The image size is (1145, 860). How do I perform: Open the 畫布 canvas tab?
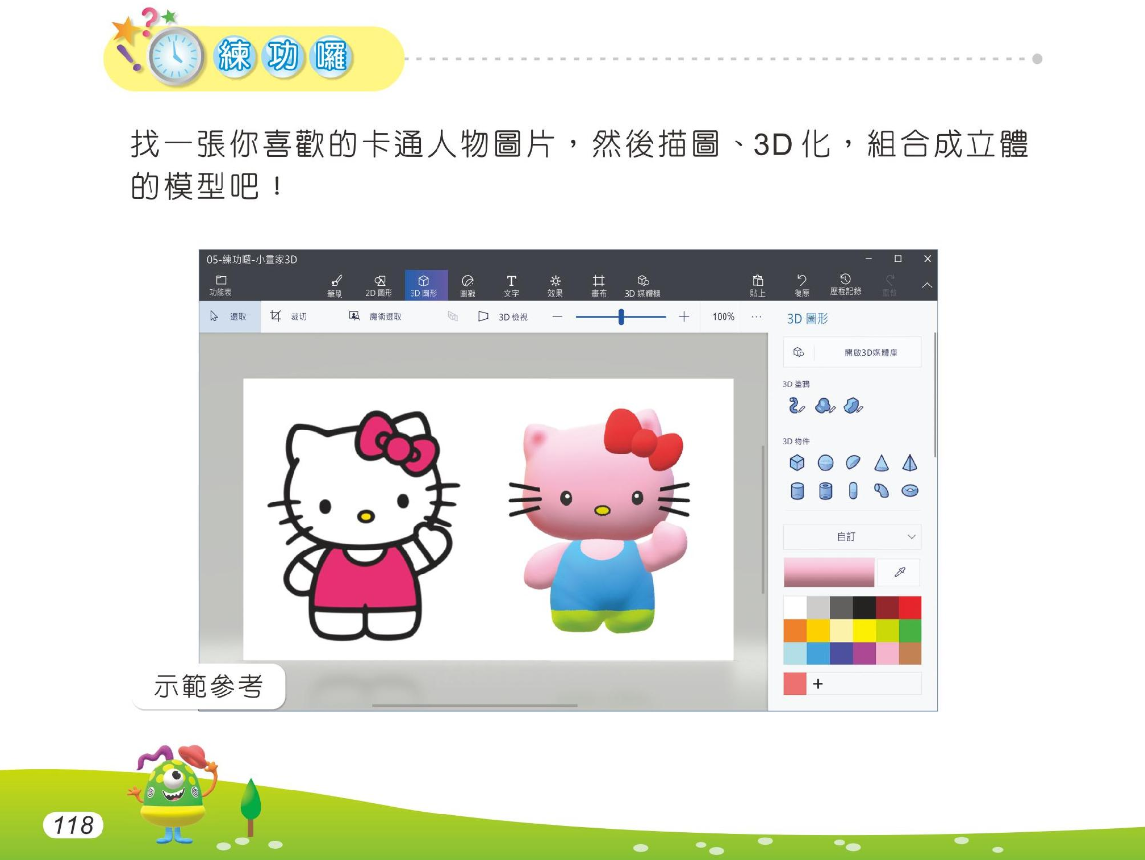point(599,285)
